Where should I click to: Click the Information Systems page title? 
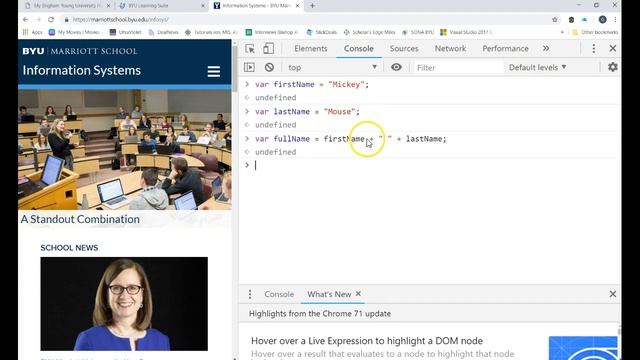[82, 70]
